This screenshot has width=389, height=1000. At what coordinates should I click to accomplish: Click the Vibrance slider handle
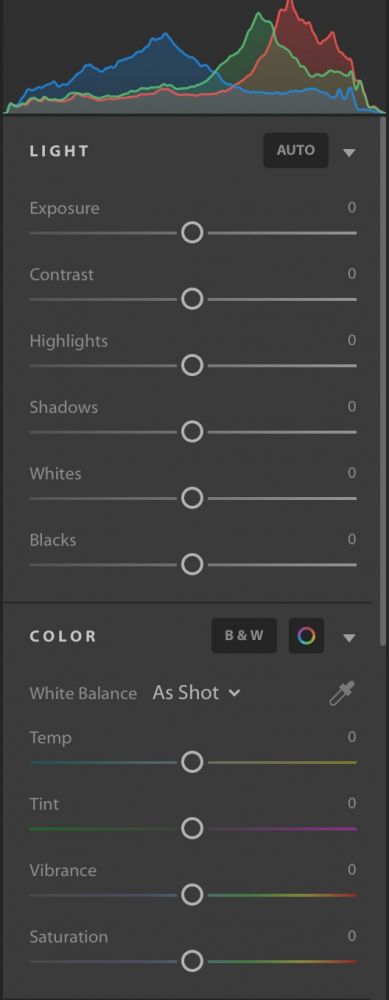click(x=192, y=895)
